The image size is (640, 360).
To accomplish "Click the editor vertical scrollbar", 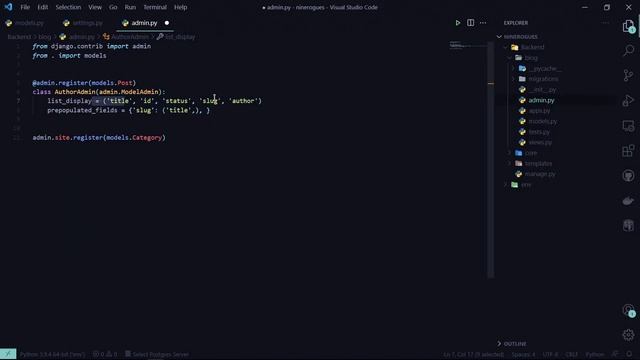I will (491, 159).
